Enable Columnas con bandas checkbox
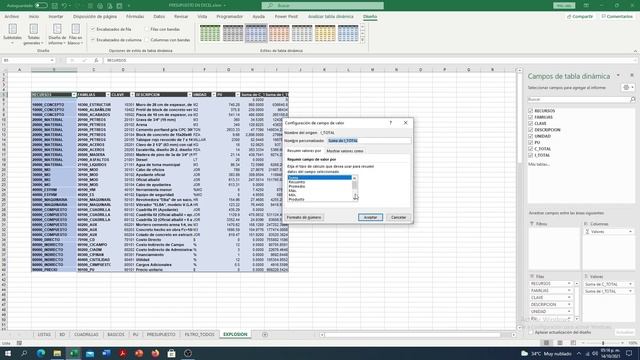 point(147,40)
